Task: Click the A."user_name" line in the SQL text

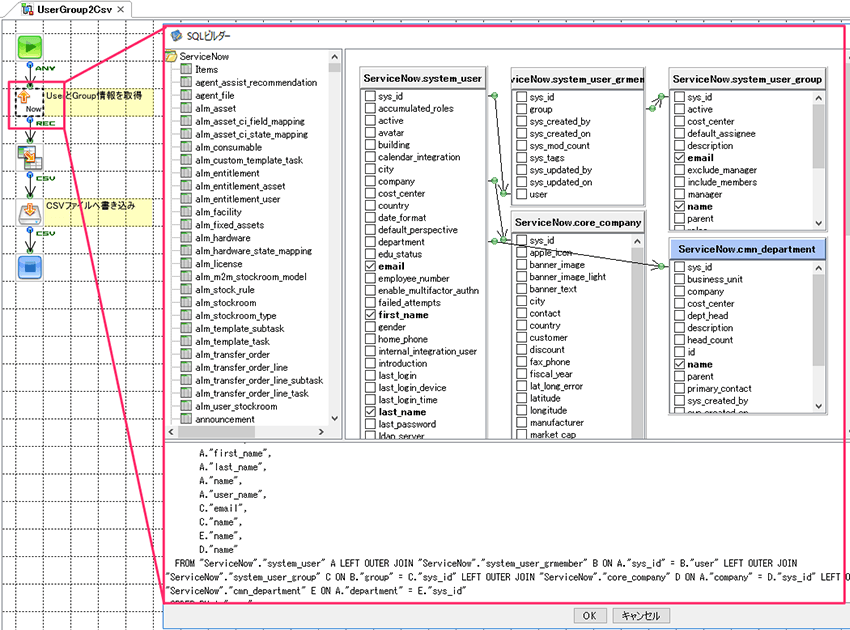Action: tap(233, 494)
